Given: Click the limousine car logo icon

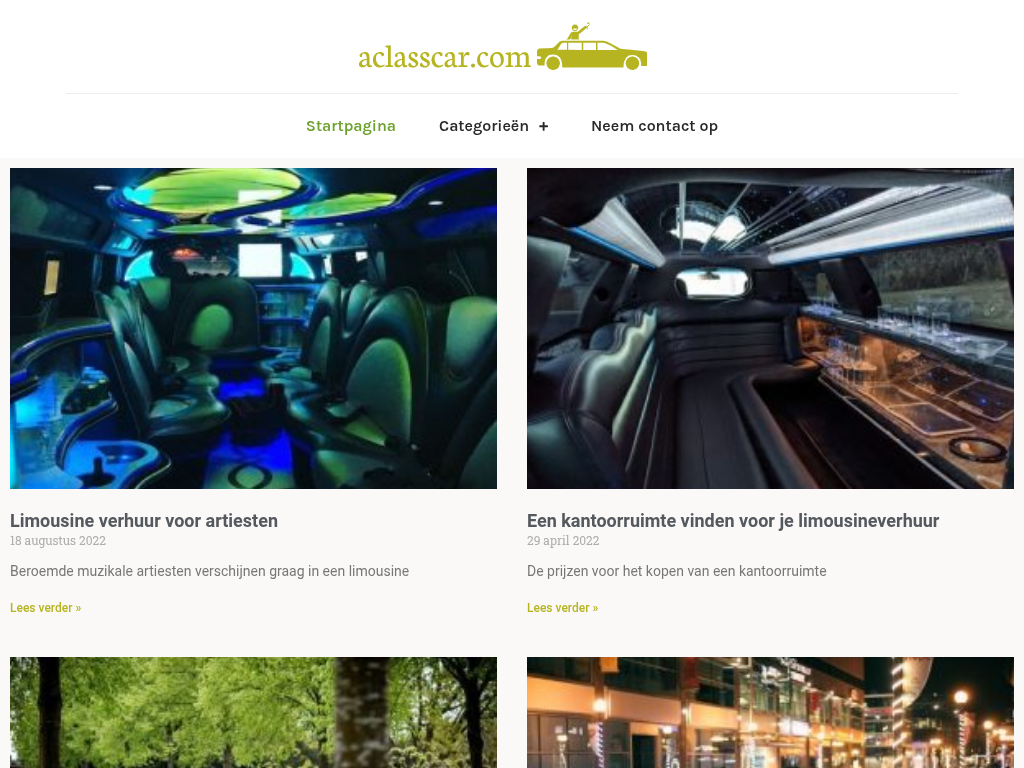Looking at the screenshot, I should (x=592, y=46).
